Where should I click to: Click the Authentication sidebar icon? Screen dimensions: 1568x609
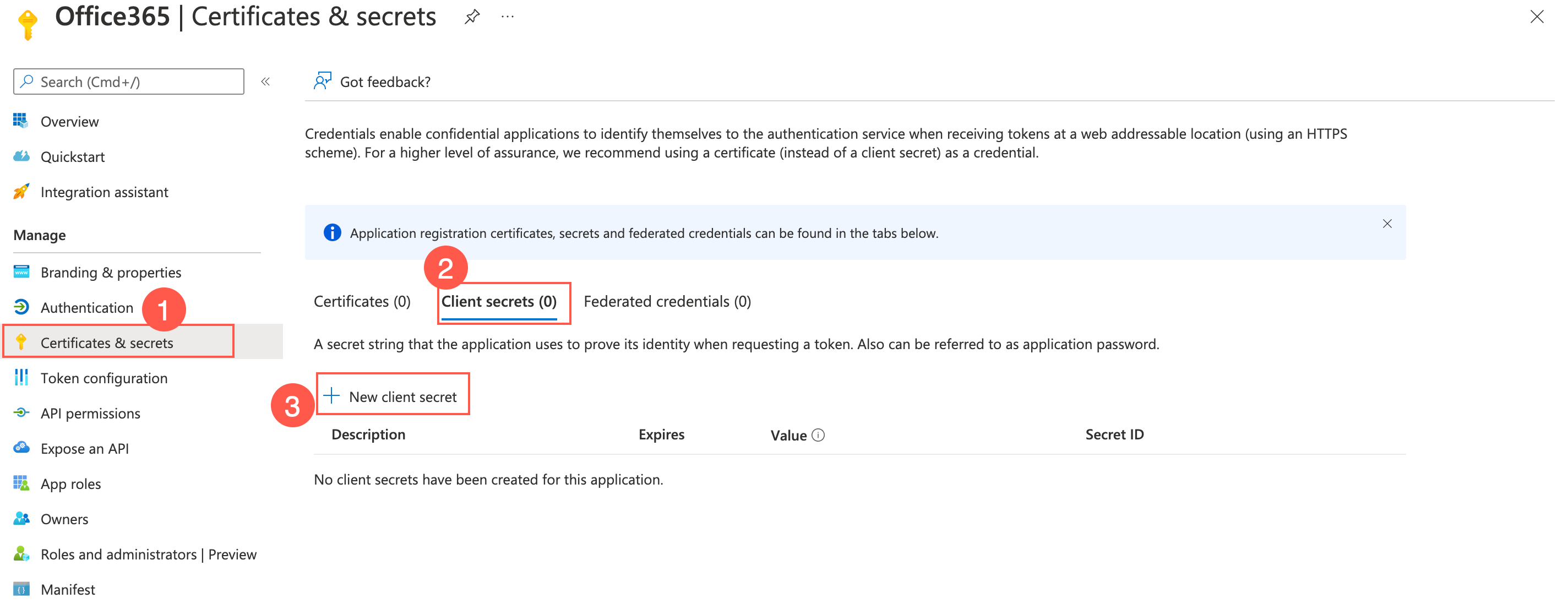pos(21,307)
